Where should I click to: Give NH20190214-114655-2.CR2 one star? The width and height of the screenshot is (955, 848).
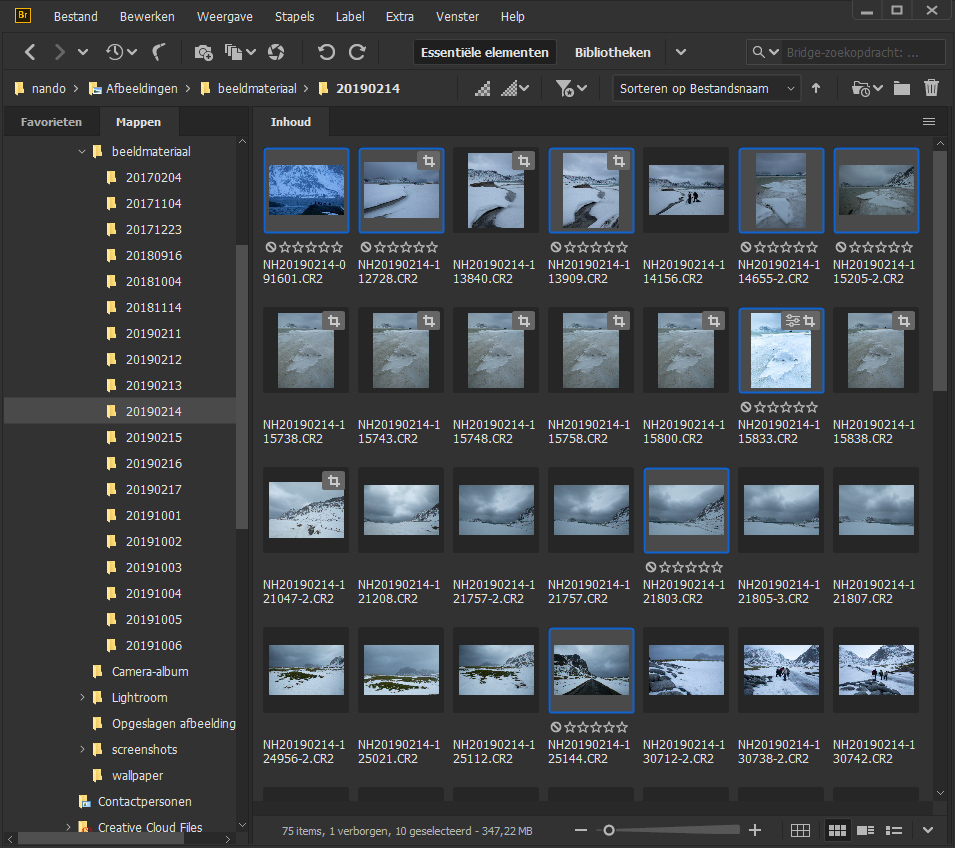pos(761,247)
